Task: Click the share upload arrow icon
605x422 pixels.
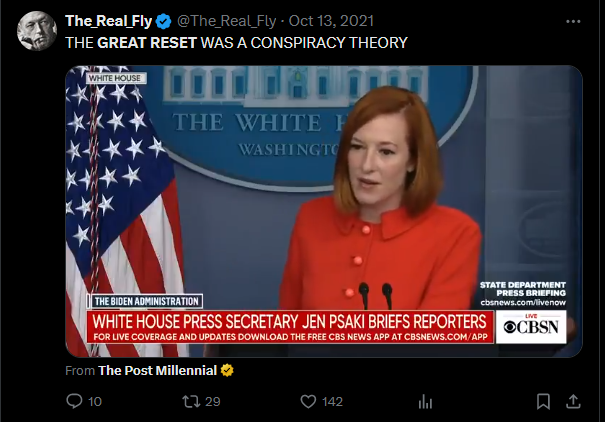Action: pos(573,402)
